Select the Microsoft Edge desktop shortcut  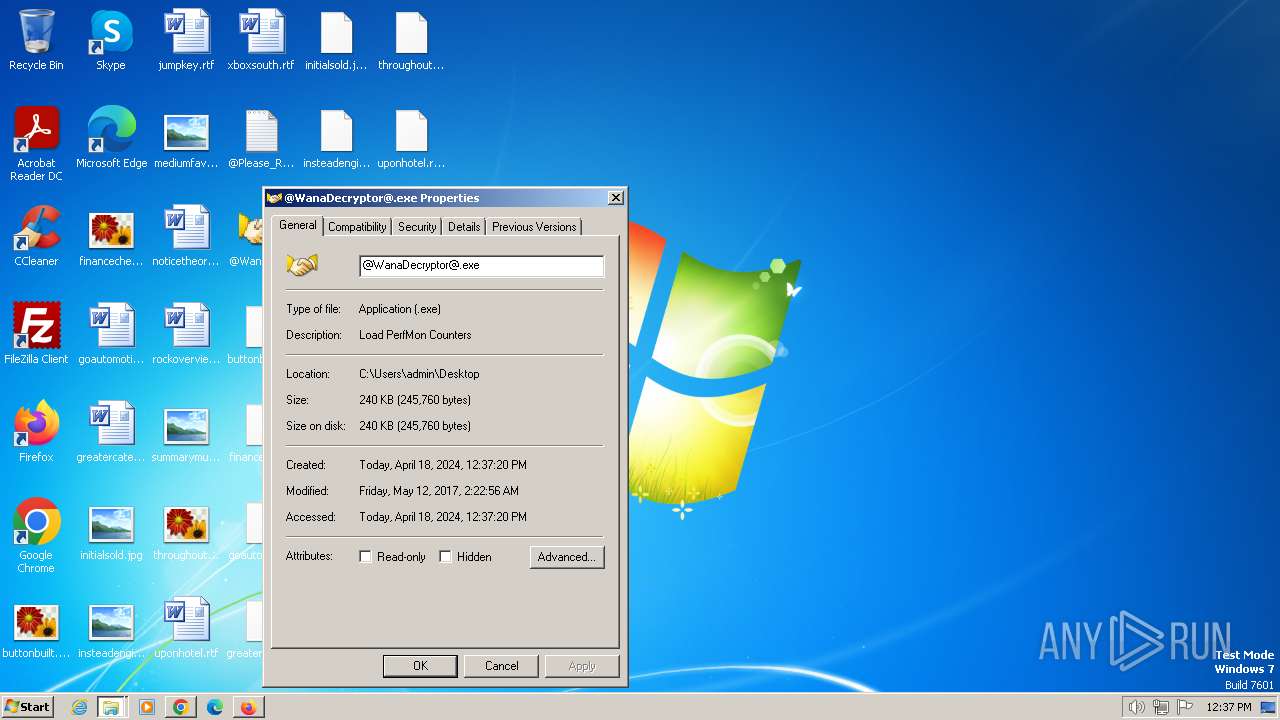(111, 138)
